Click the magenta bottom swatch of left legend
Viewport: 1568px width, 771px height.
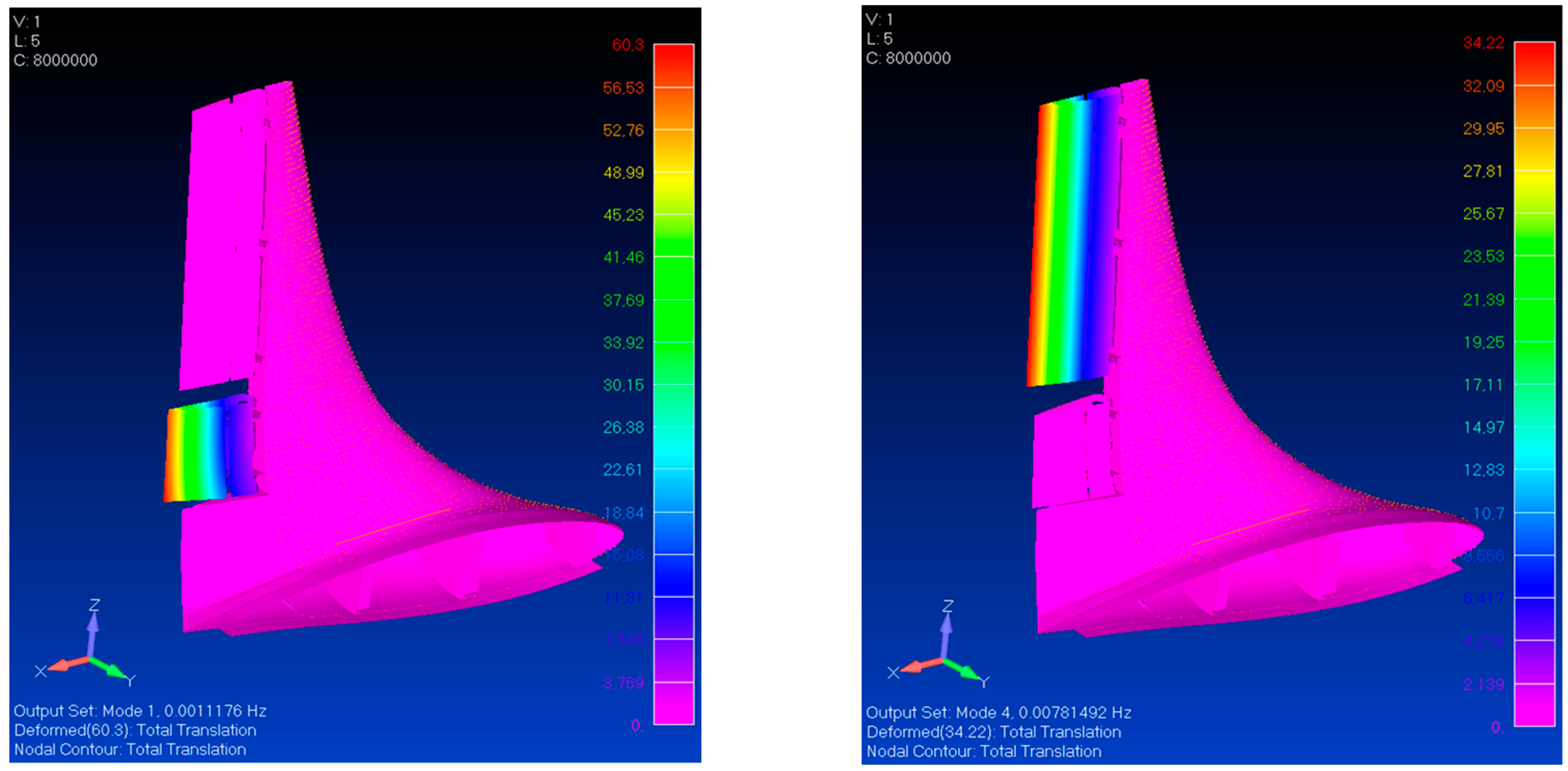(x=673, y=703)
